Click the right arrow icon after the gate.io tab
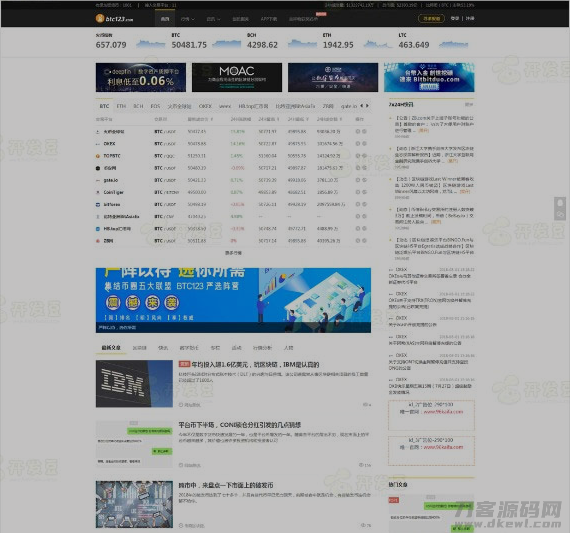 click(368, 106)
